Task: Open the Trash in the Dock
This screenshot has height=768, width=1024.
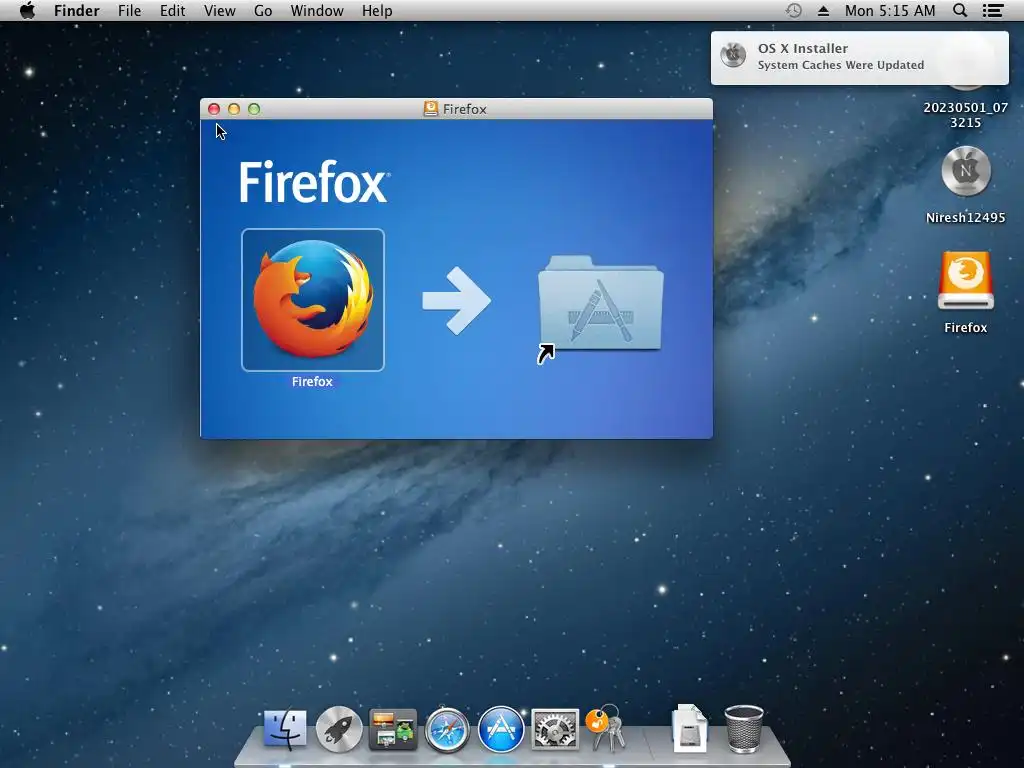Action: pos(744,729)
